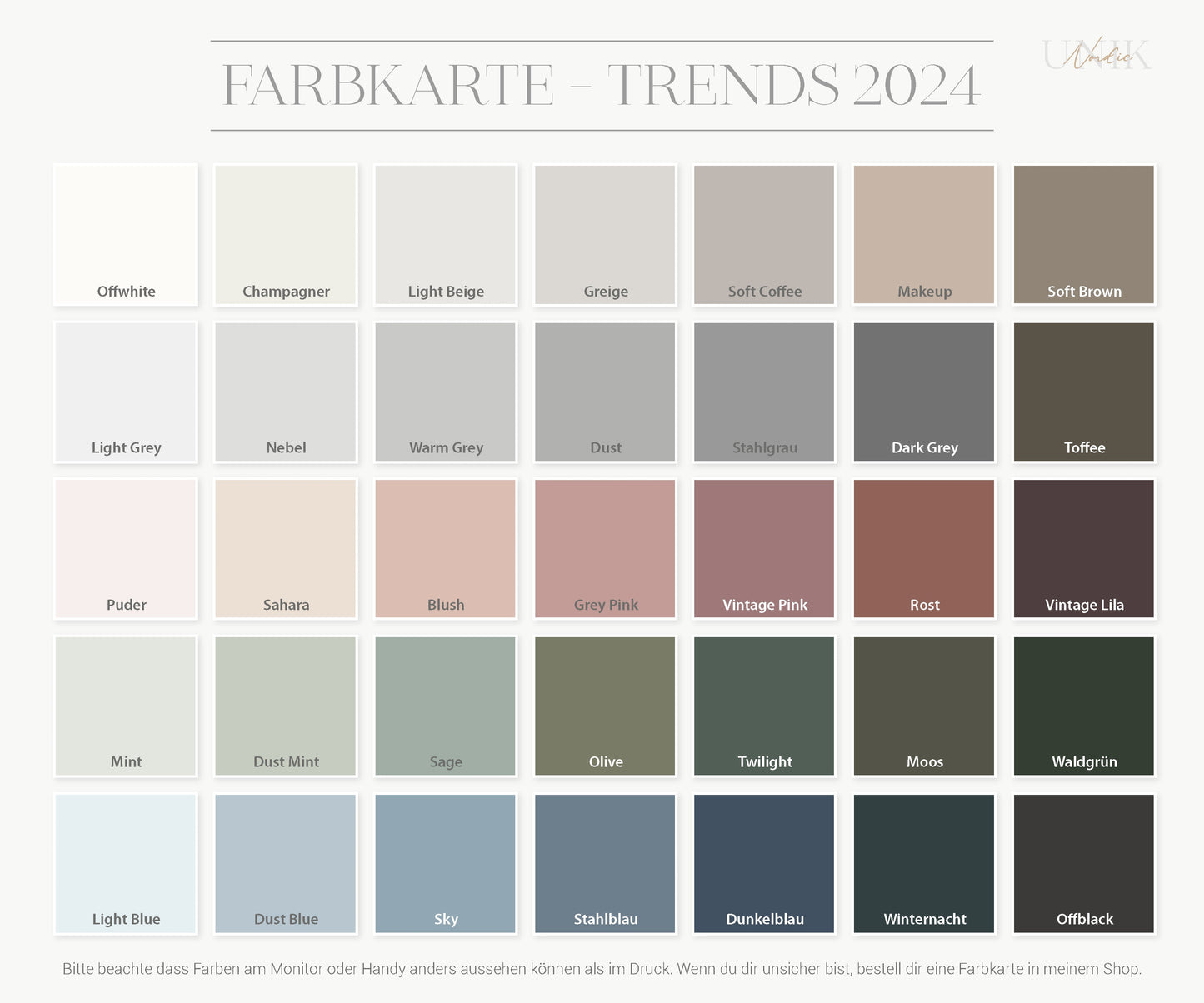This screenshot has height=1003, width=1204.
Task: Click the UNIK Nordic logo
Action: tap(1097, 55)
